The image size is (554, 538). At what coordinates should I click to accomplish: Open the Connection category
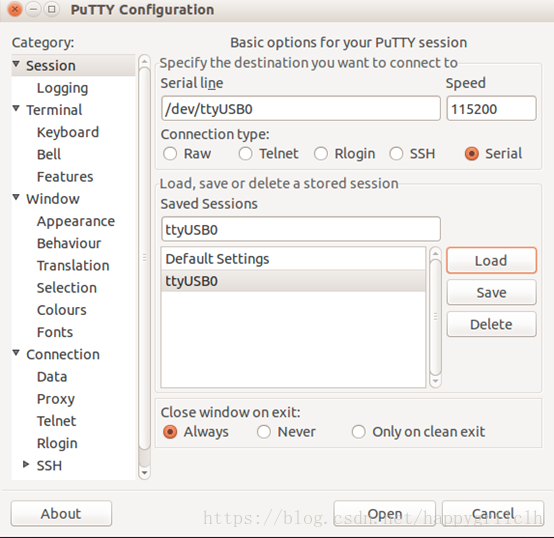click(x=63, y=355)
